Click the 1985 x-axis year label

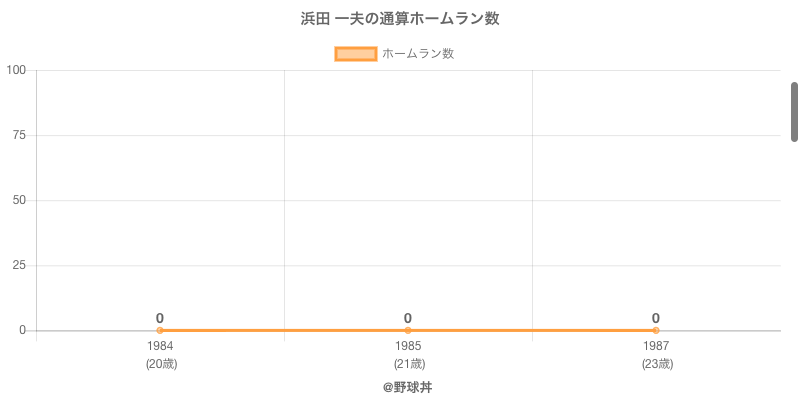pyautogui.click(x=408, y=346)
